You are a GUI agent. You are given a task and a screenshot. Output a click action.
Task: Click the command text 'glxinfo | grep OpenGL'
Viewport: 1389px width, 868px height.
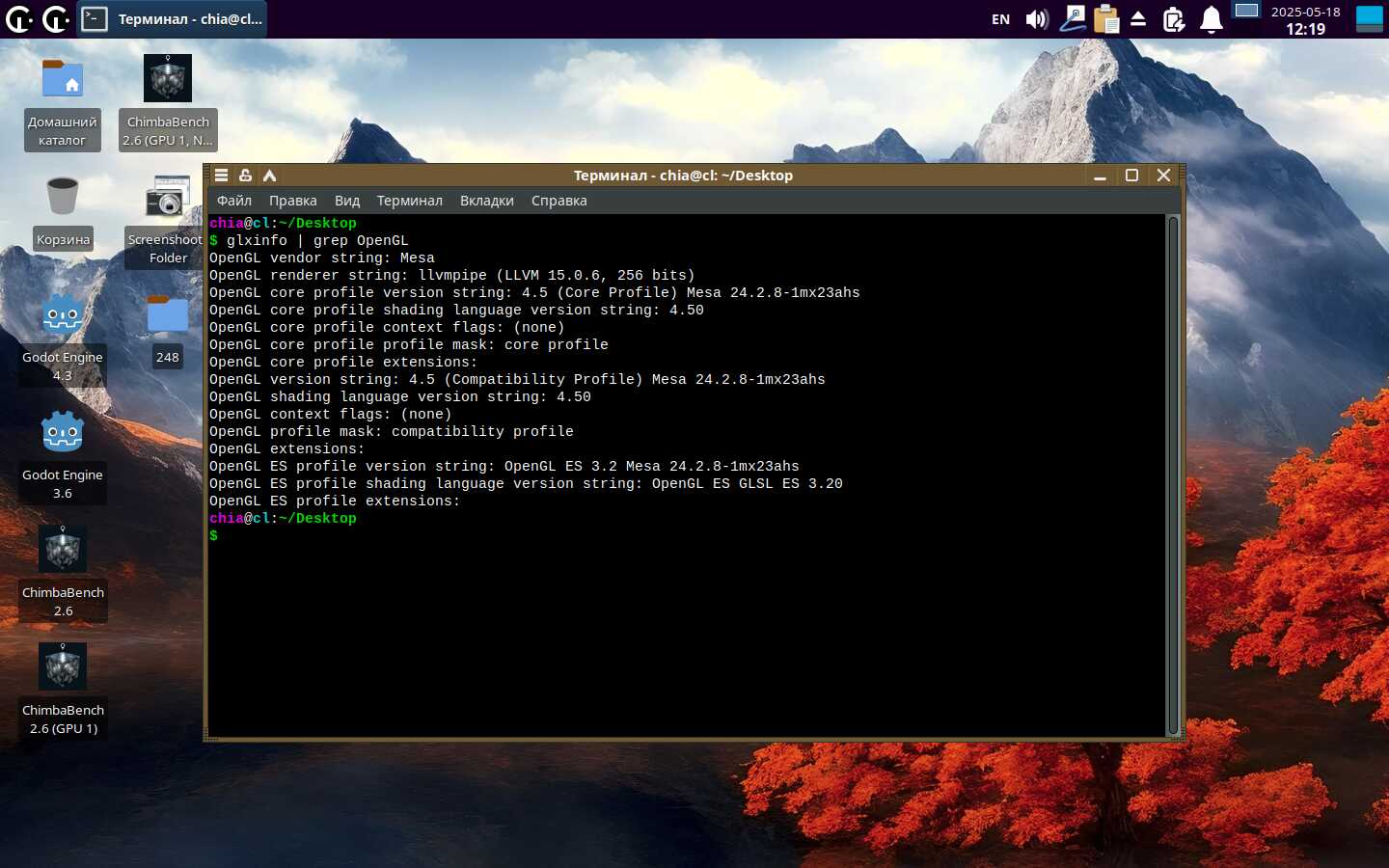click(317, 241)
